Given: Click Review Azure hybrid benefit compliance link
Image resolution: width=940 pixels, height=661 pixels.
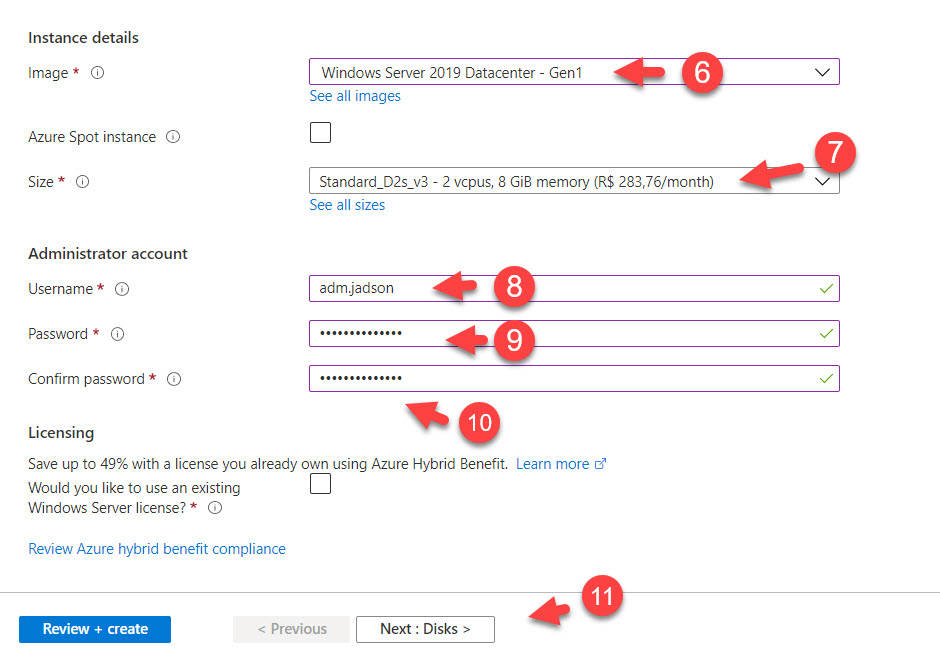Looking at the screenshot, I should pyautogui.click(x=157, y=549).
